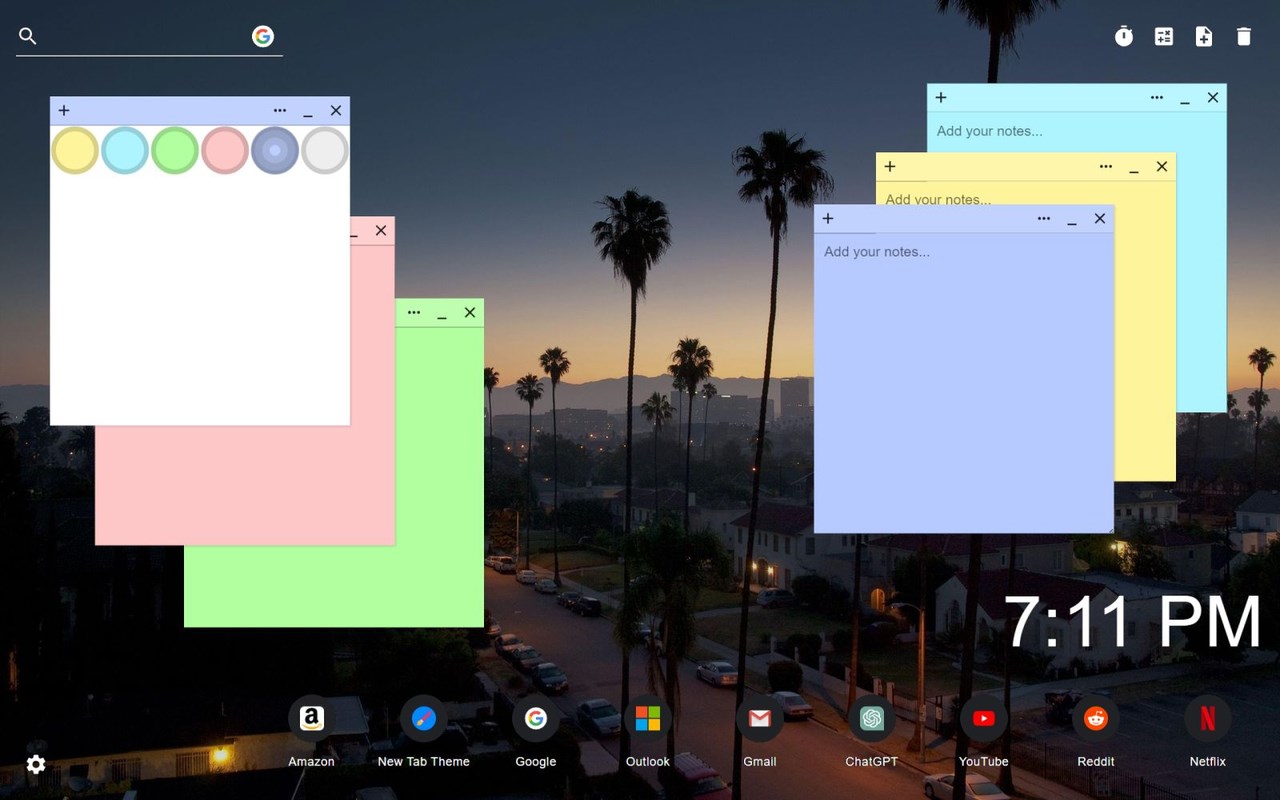Click the cyan note's text area
The height and width of the screenshot is (800, 1280).
tap(1076, 131)
